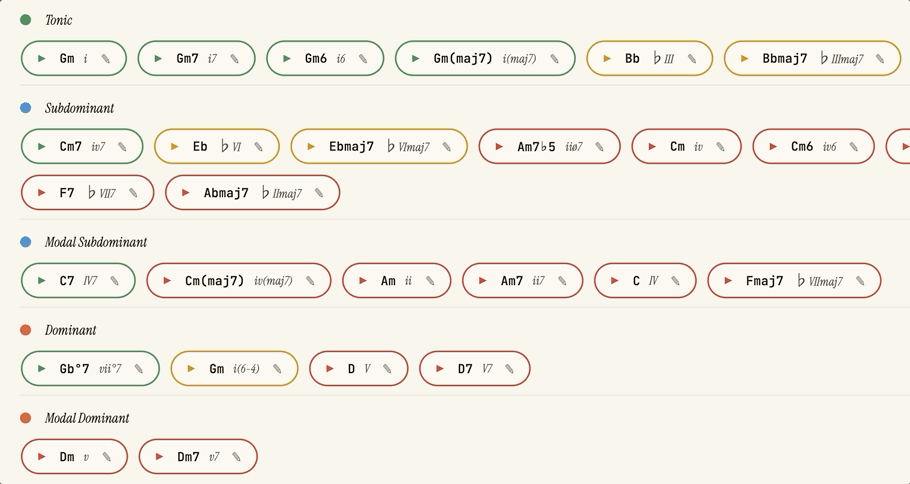The height and width of the screenshot is (484, 910).
Task: Click the Modal Dominant section heading
Action: click(87, 418)
